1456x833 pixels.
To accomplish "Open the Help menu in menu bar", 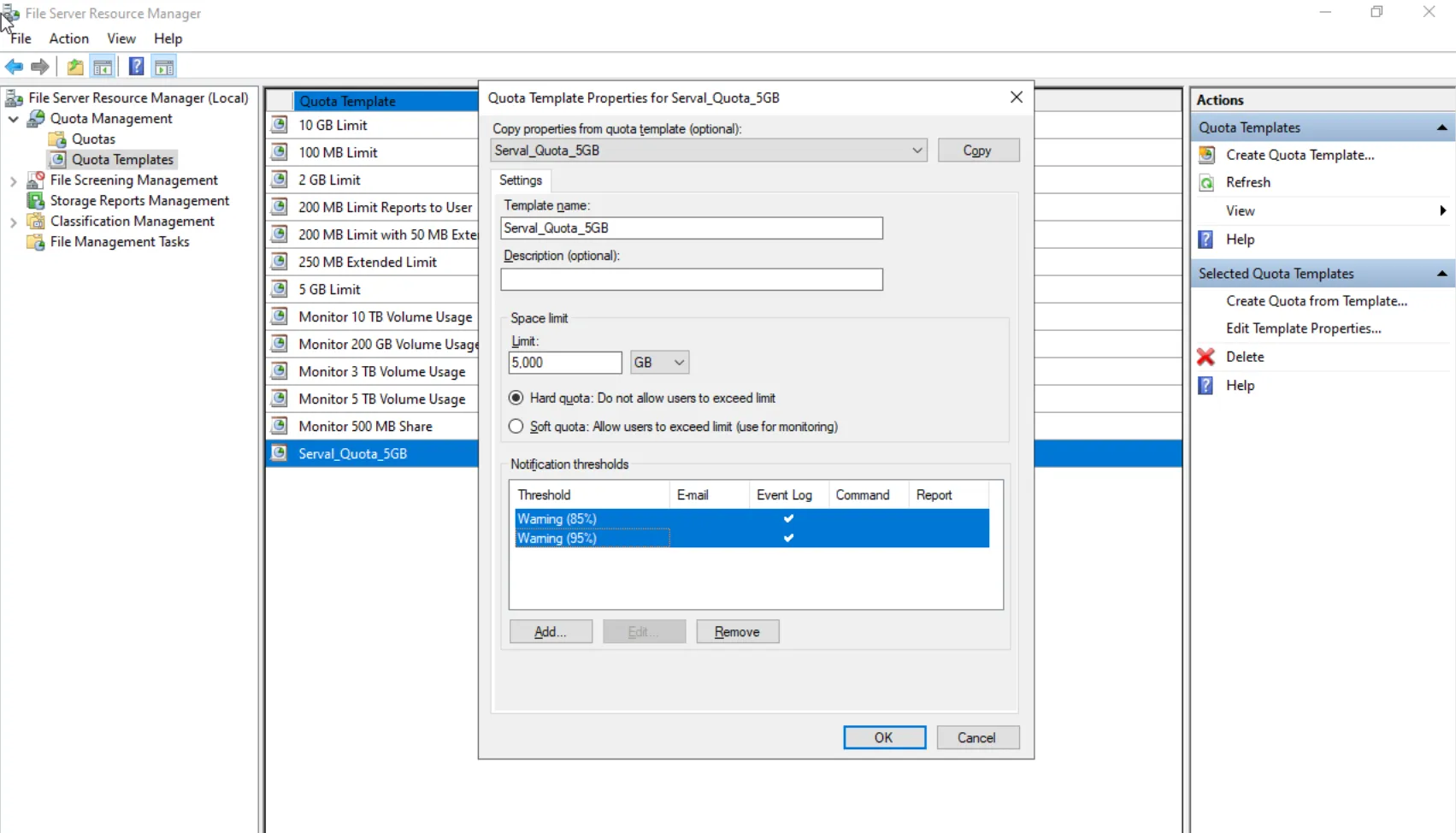I will pos(168,38).
